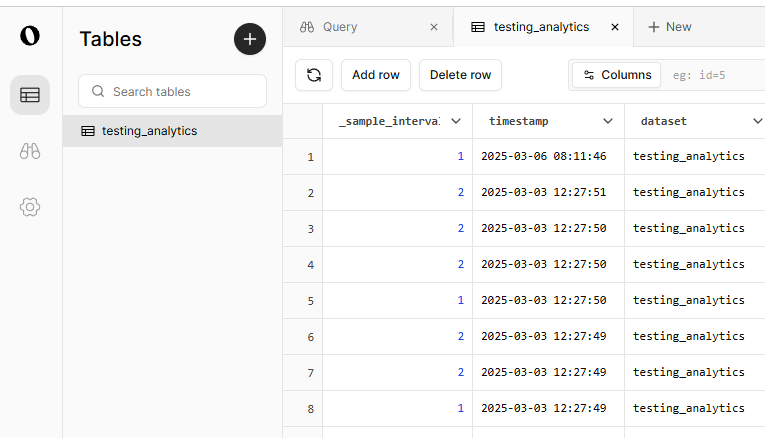Open the query binoculars sidebar icon
This screenshot has height=438, width=765.
[x=30, y=151]
